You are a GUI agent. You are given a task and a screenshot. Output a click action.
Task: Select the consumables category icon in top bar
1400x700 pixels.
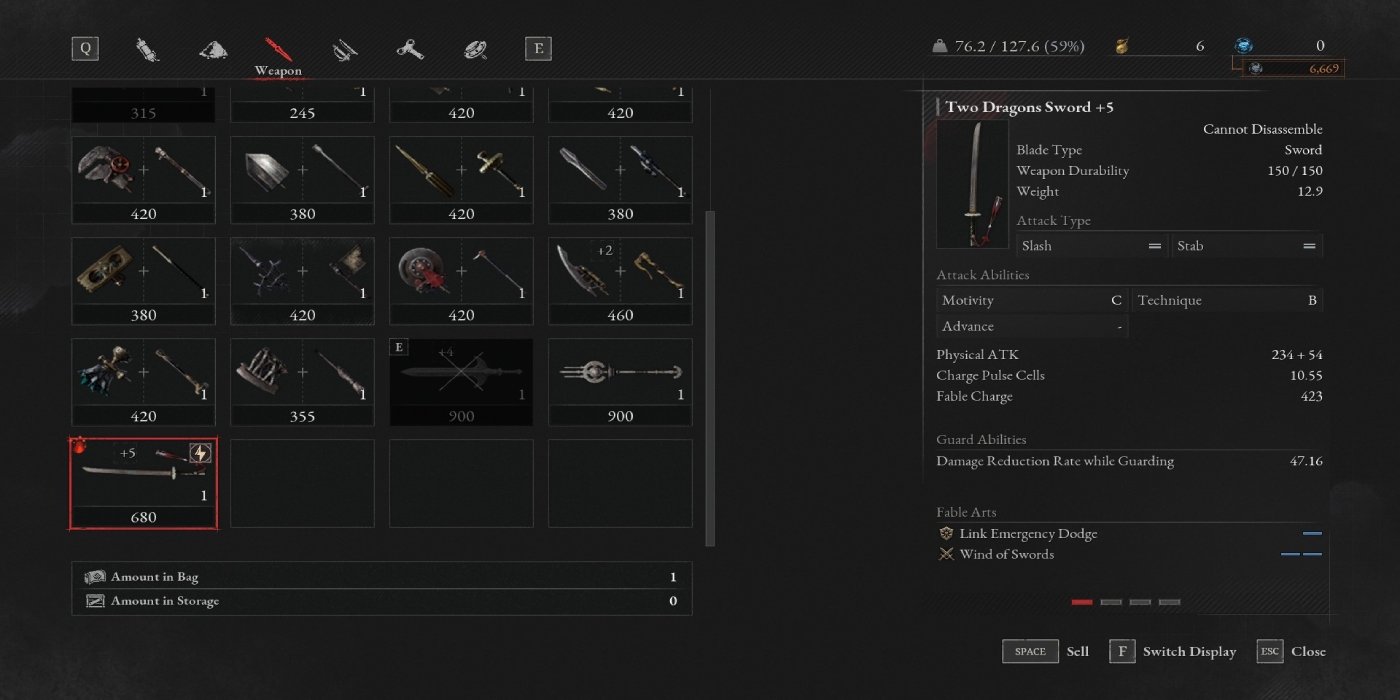147,49
